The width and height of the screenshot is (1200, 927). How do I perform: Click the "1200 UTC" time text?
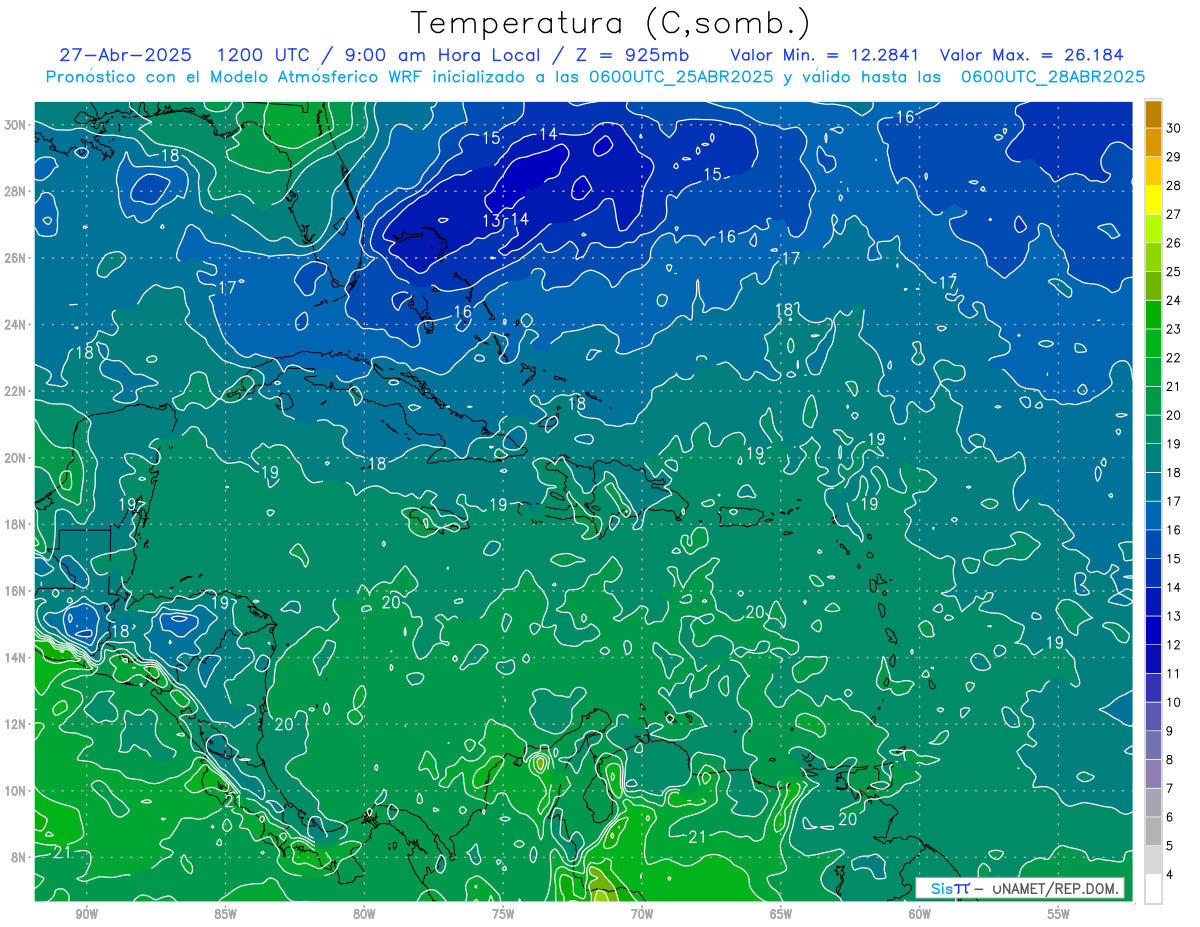pos(262,55)
